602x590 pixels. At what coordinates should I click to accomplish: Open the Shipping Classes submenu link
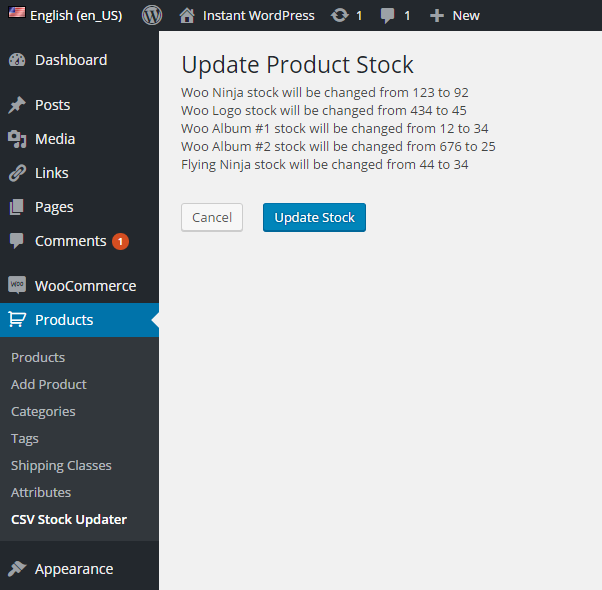[61, 465]
